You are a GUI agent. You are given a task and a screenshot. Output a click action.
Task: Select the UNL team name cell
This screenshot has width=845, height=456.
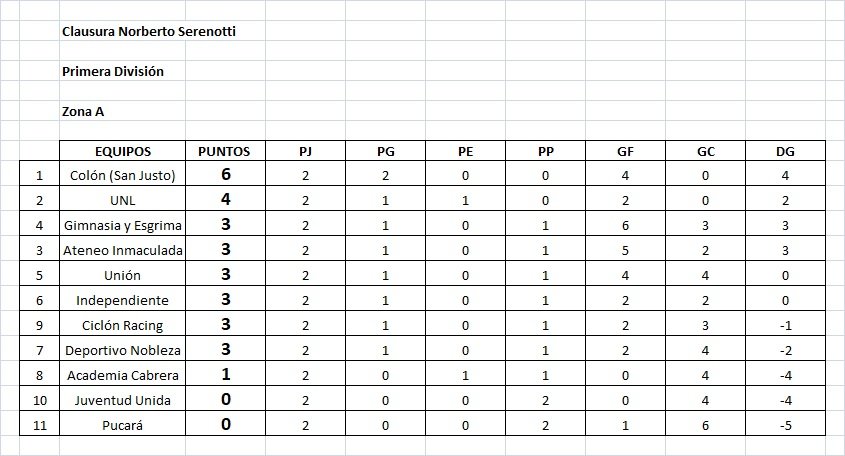(122, 200)
